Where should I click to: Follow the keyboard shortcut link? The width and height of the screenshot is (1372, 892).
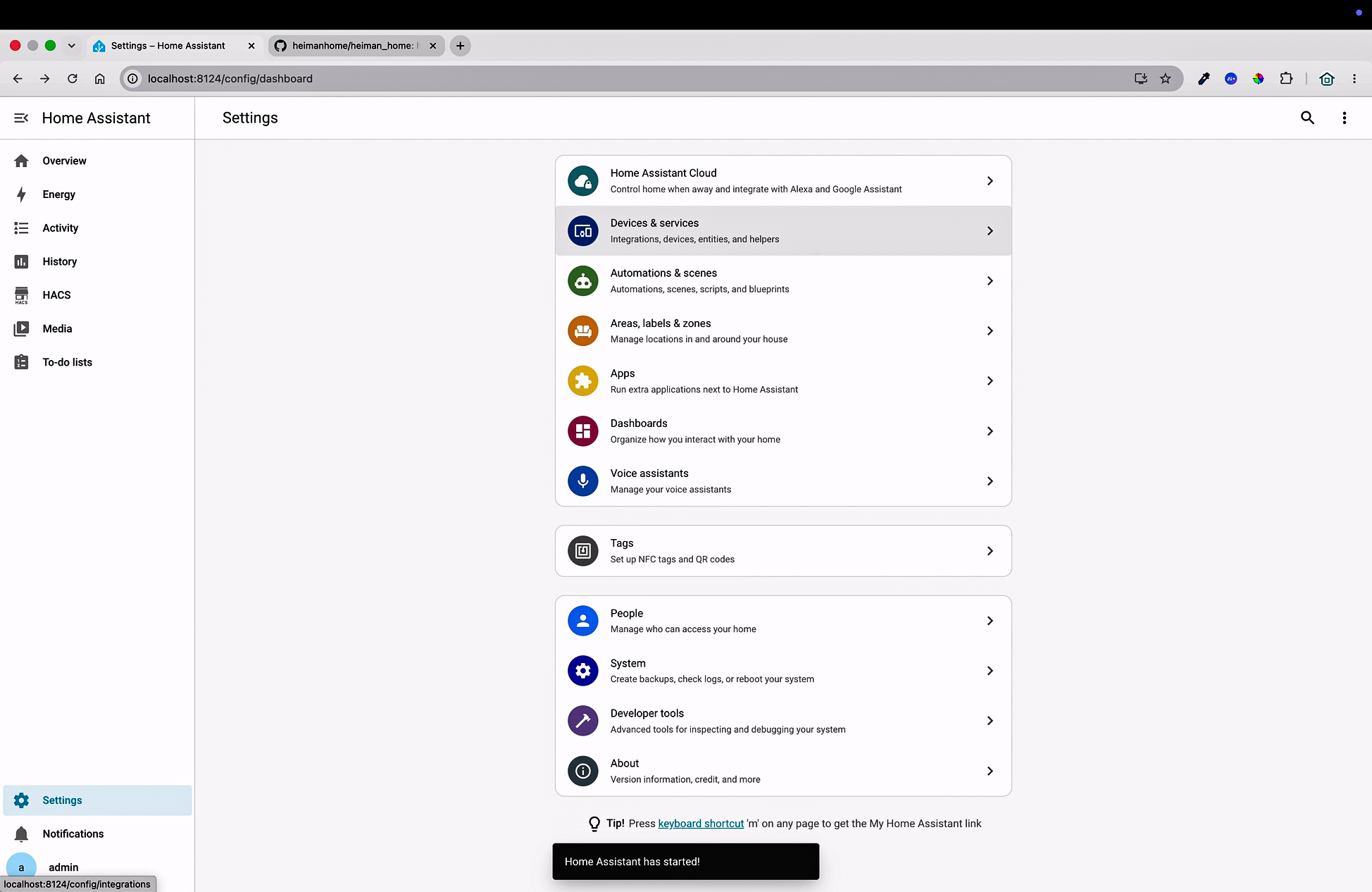point(701,824)
